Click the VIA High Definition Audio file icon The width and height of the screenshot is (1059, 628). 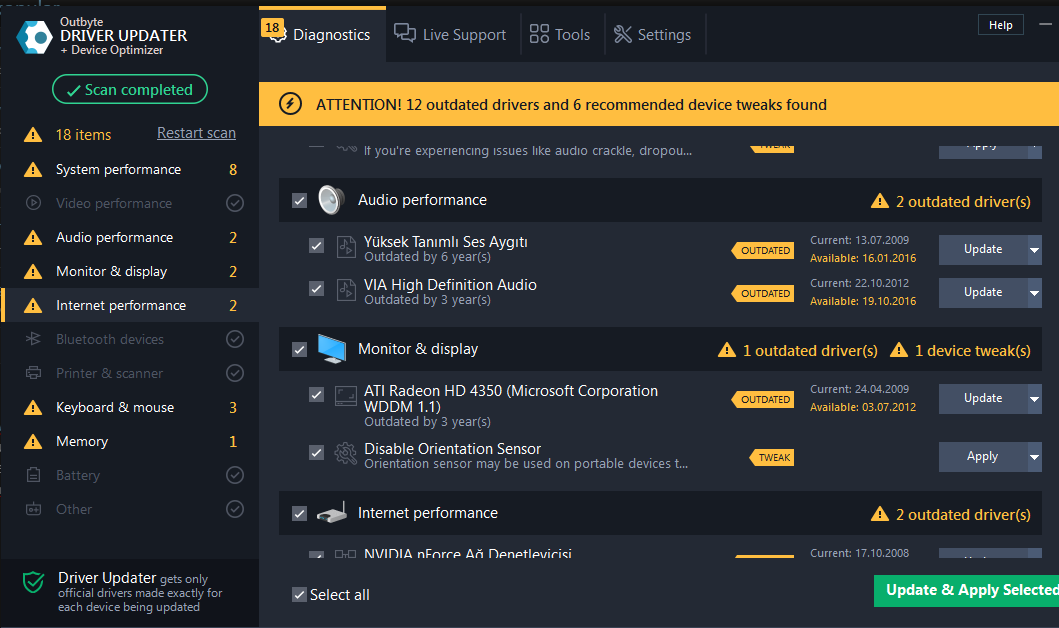(x=346, y=290)
